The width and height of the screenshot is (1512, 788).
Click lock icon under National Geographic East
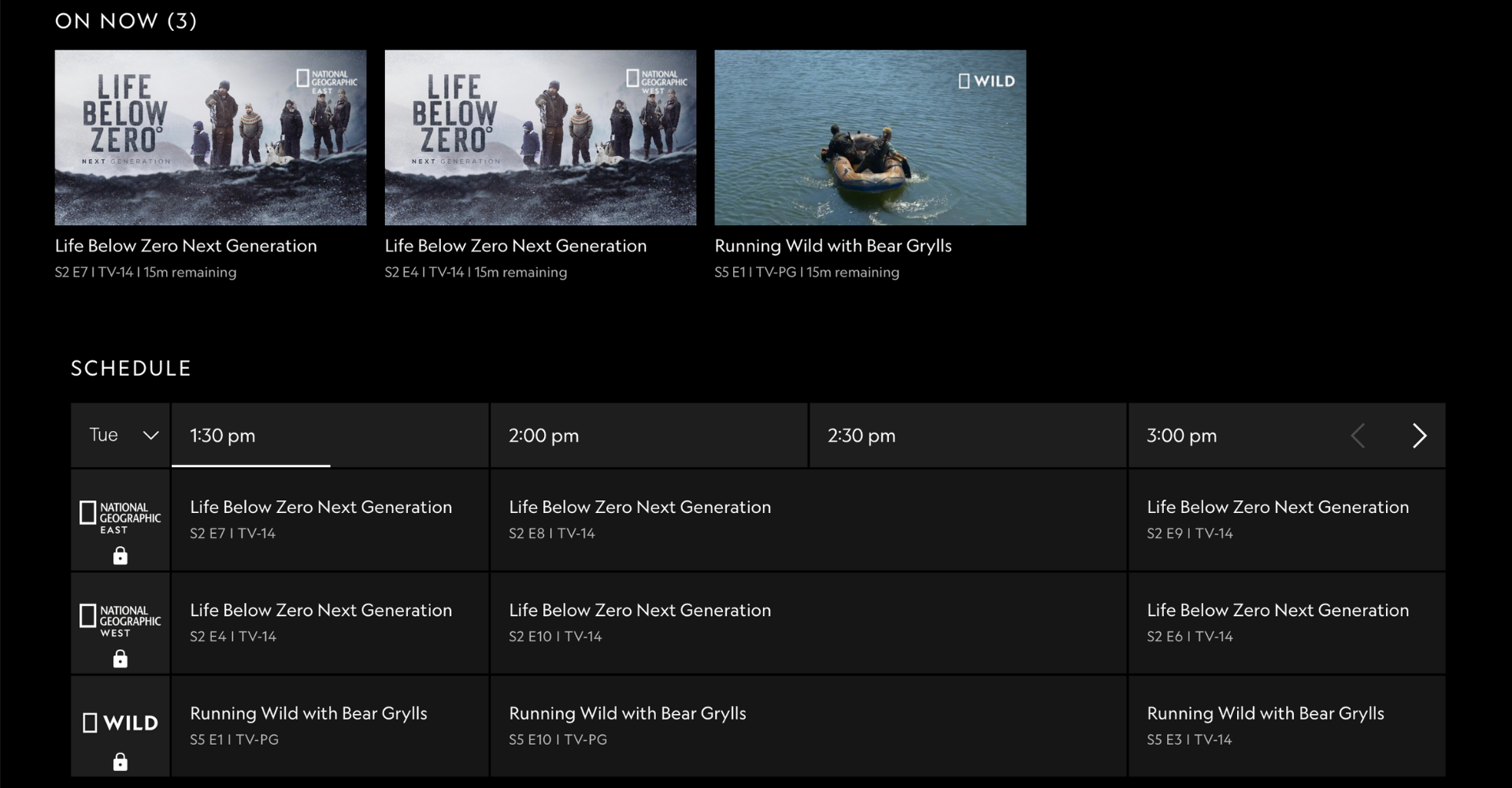pyautogui.click(x=120, y=556)
